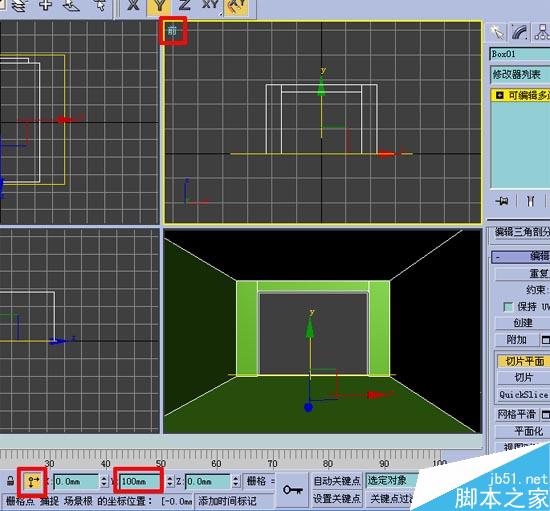This screenshot has width=550, height=511.
Task: Click red X-axis arrow in perspective viewport
Action: point(377,395)
